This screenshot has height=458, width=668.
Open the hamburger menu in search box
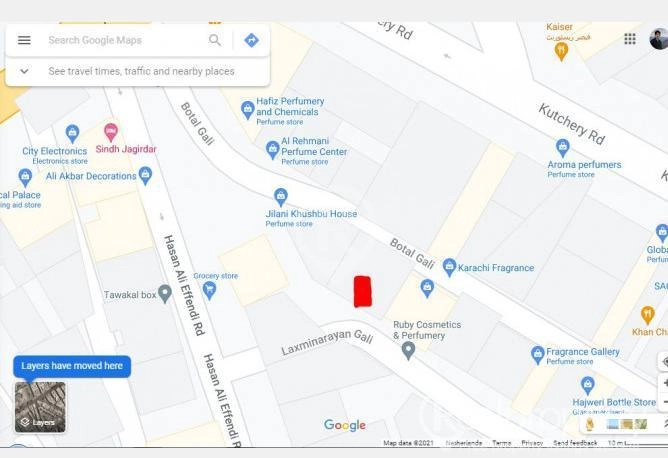click(x=24, y=40)
